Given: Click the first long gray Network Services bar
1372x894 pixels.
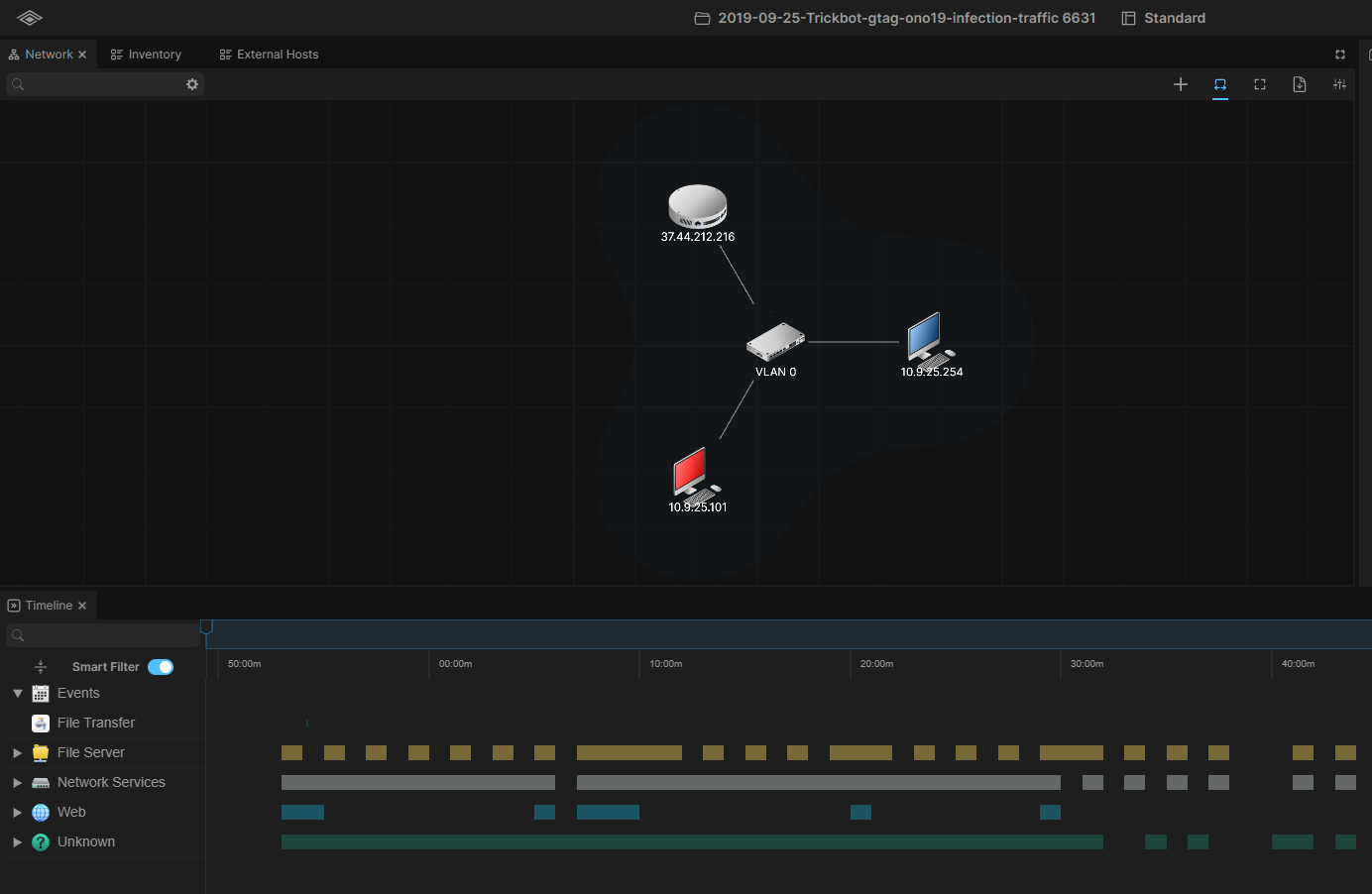Looking at the screenshot, I should click(x=418, y=782).
